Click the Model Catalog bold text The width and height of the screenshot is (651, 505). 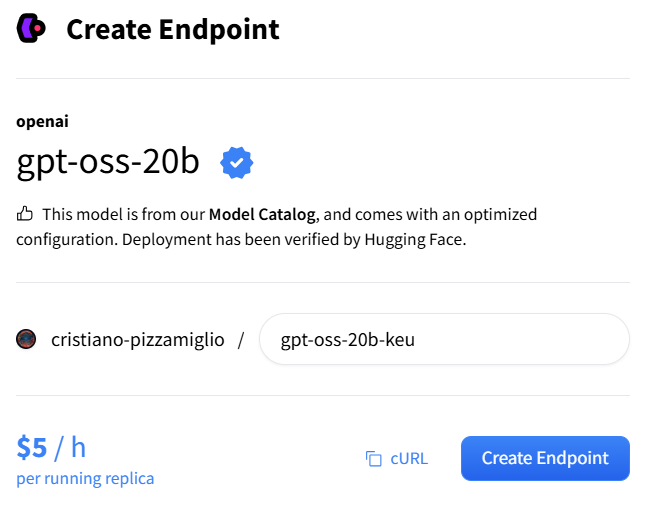coord(262,214)
